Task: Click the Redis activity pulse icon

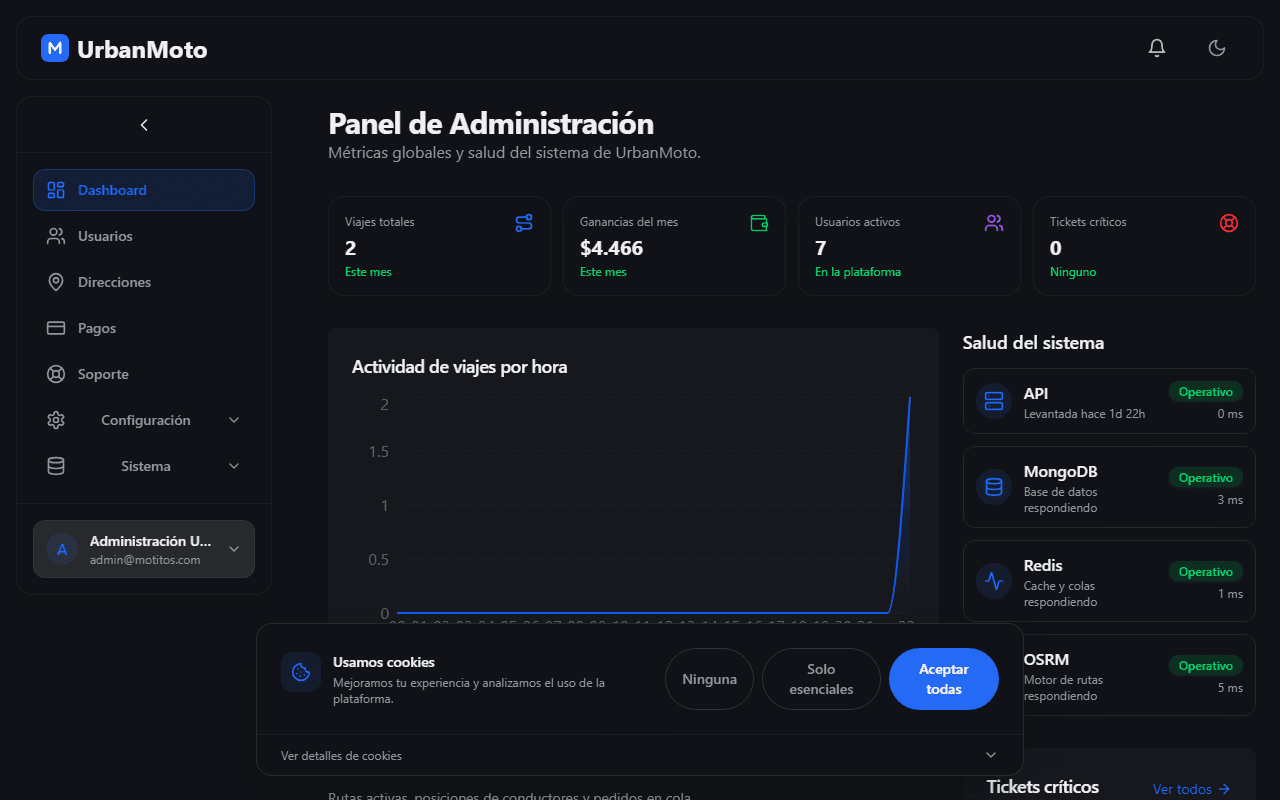Action: click(994, 581)
